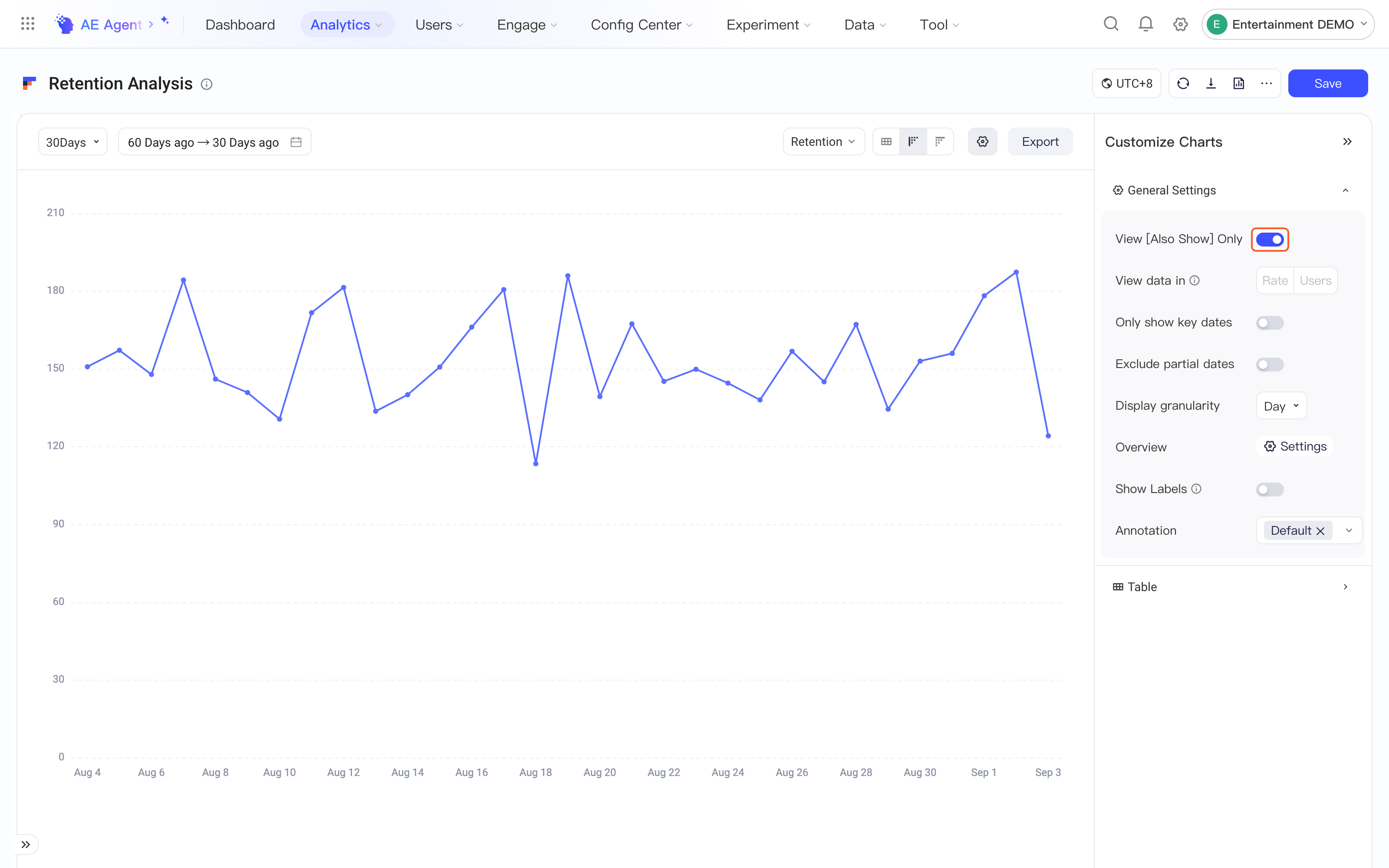Viewport: 1389px width, 868px height.
Task: Toggle the chart customize gear button
Action: pyautogui.click(x=983, y=142)
